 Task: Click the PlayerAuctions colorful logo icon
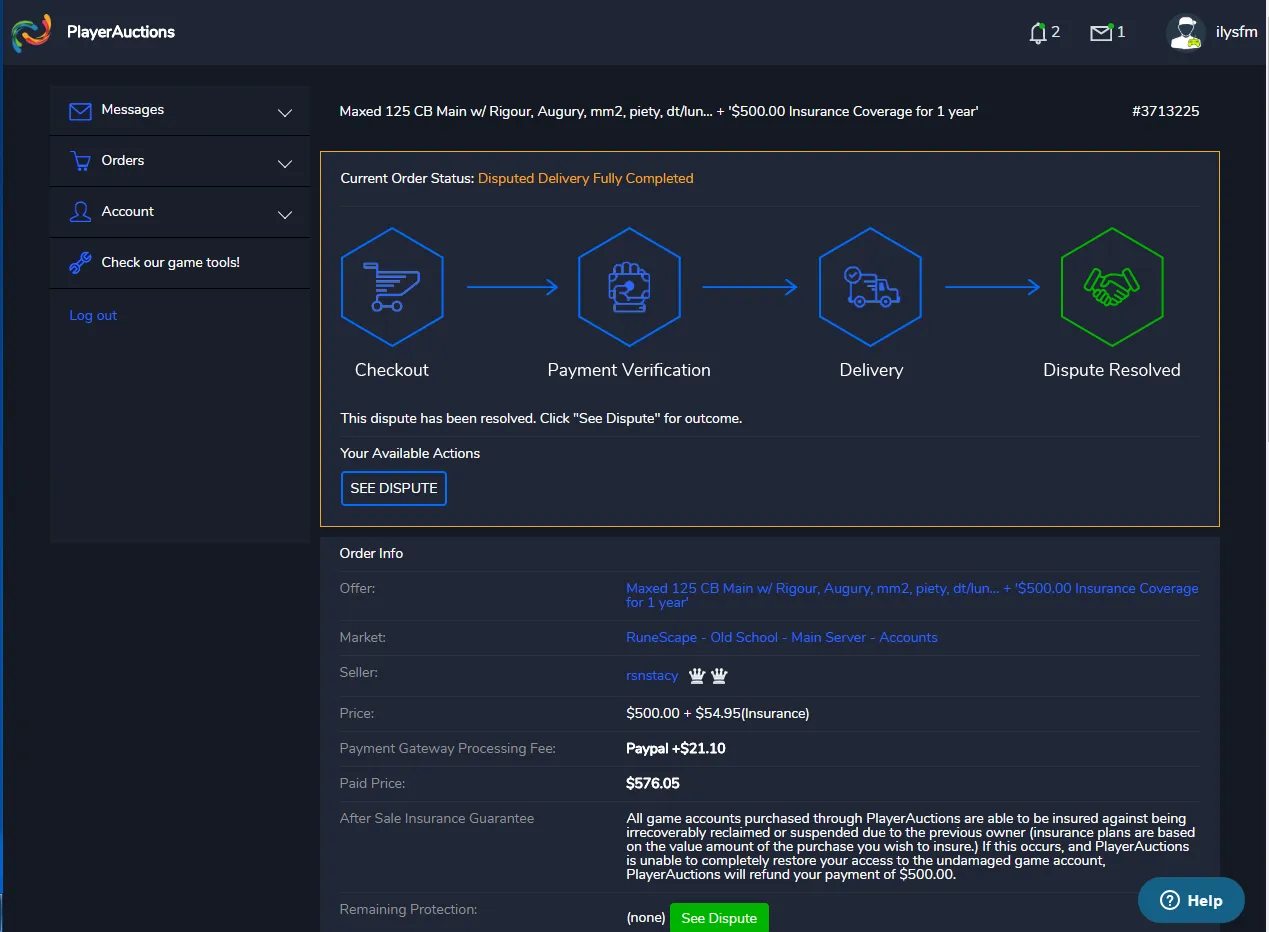[31, 32]
